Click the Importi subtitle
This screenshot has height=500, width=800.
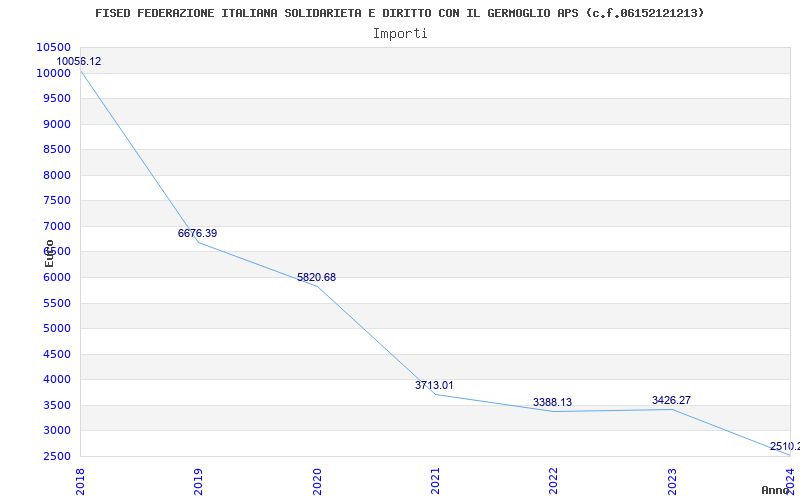tap(400, 34)
